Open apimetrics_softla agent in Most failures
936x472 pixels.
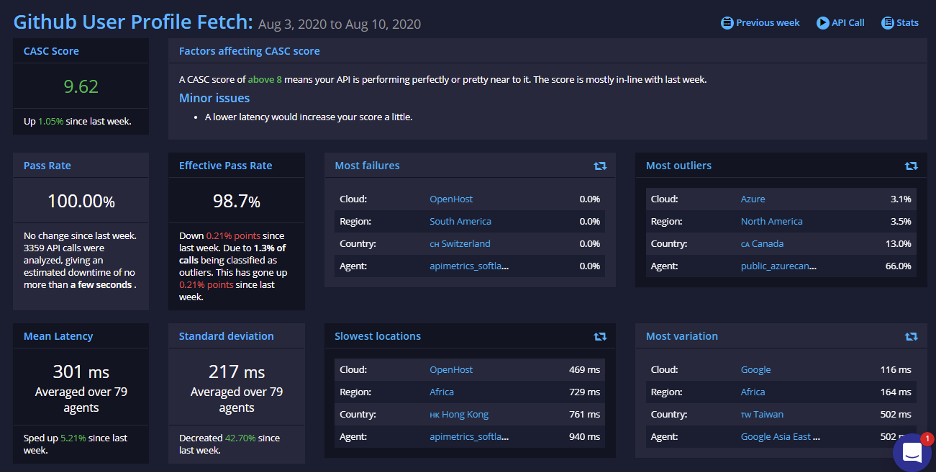coord(469,266)
